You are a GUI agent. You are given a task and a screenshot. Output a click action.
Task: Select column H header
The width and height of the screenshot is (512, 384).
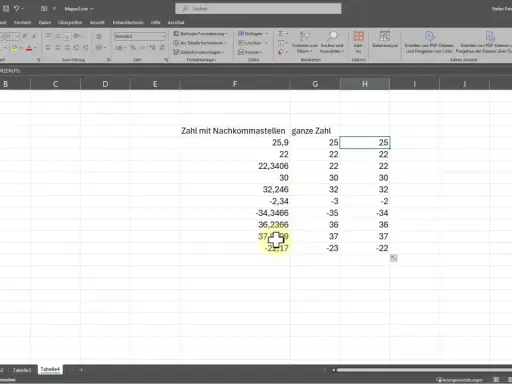[365, 84]
